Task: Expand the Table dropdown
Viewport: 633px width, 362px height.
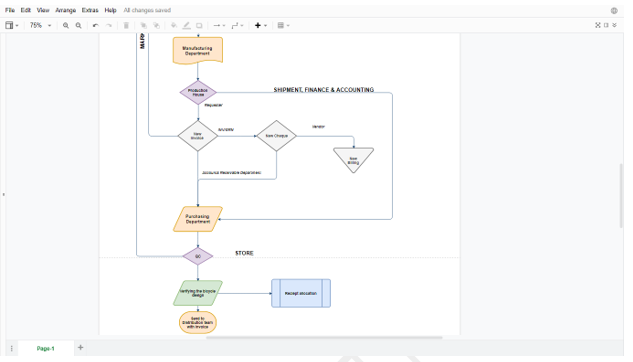Action: coord(283,25)
